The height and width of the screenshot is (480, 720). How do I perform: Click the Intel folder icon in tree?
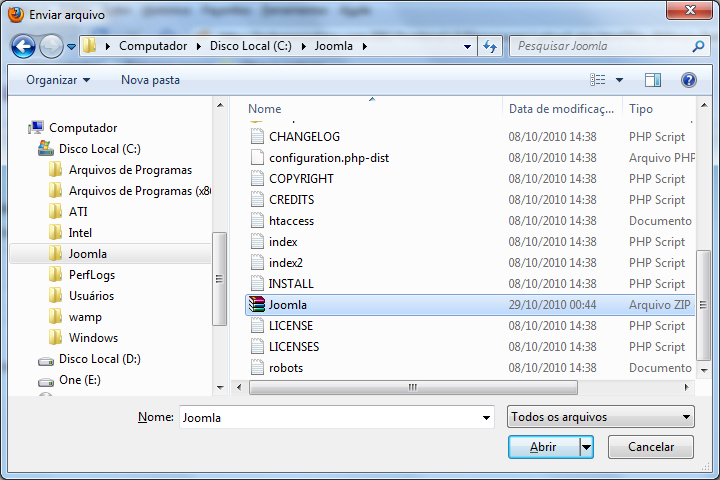click(56, 233)
